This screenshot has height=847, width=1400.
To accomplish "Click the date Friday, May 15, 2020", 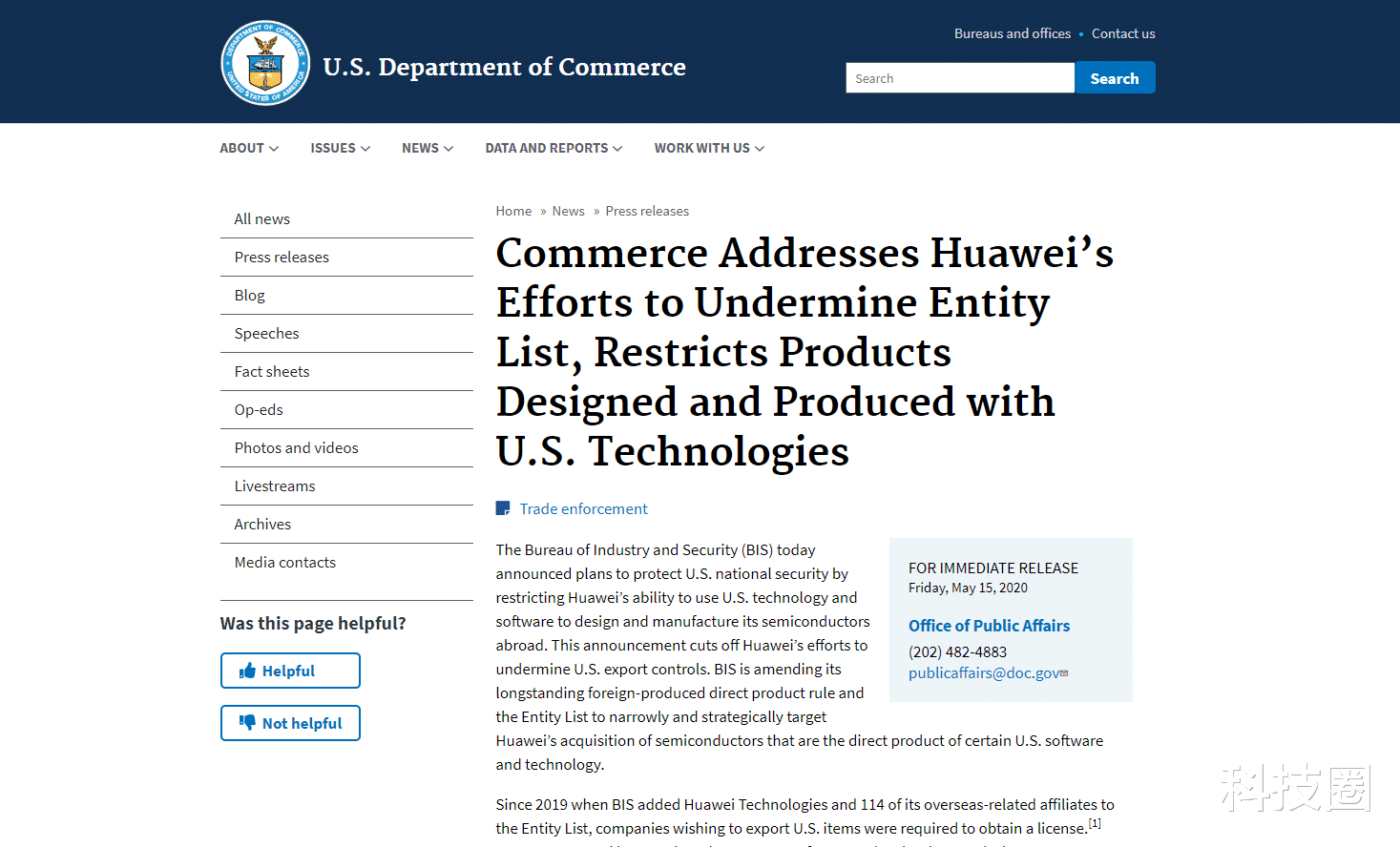I will pos(968,589).
